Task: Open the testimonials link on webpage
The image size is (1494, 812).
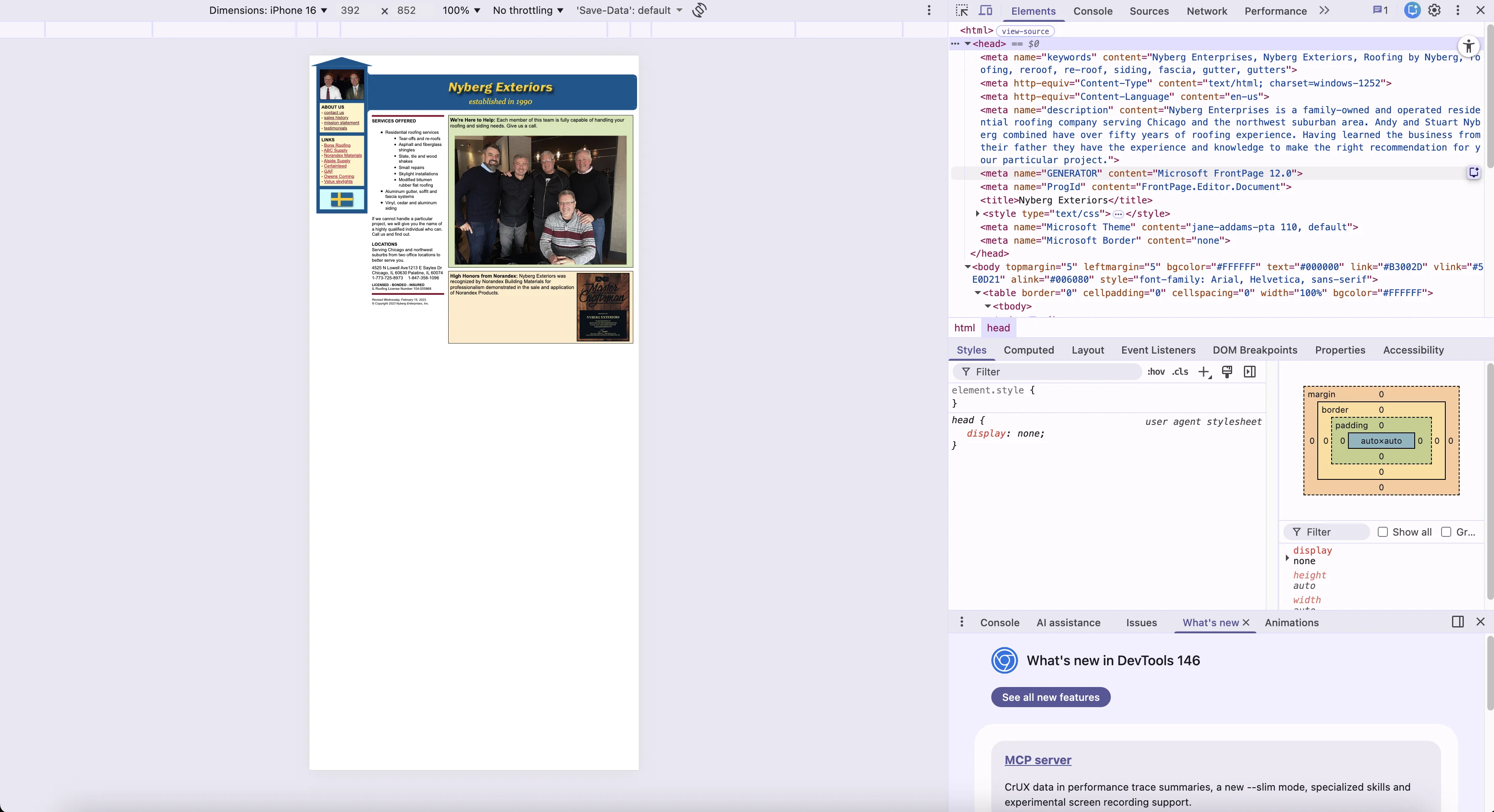Action: click(335, 128)
